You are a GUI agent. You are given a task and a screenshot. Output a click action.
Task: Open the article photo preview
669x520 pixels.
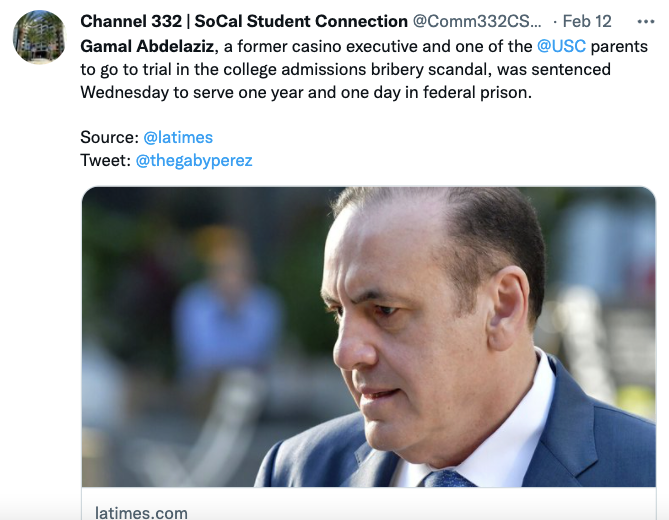[368, 336]
